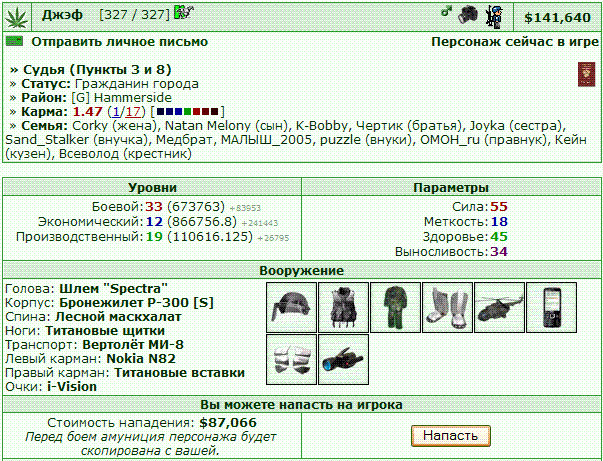Click combat level value 33
603x461 pixels.
point(153,207)
